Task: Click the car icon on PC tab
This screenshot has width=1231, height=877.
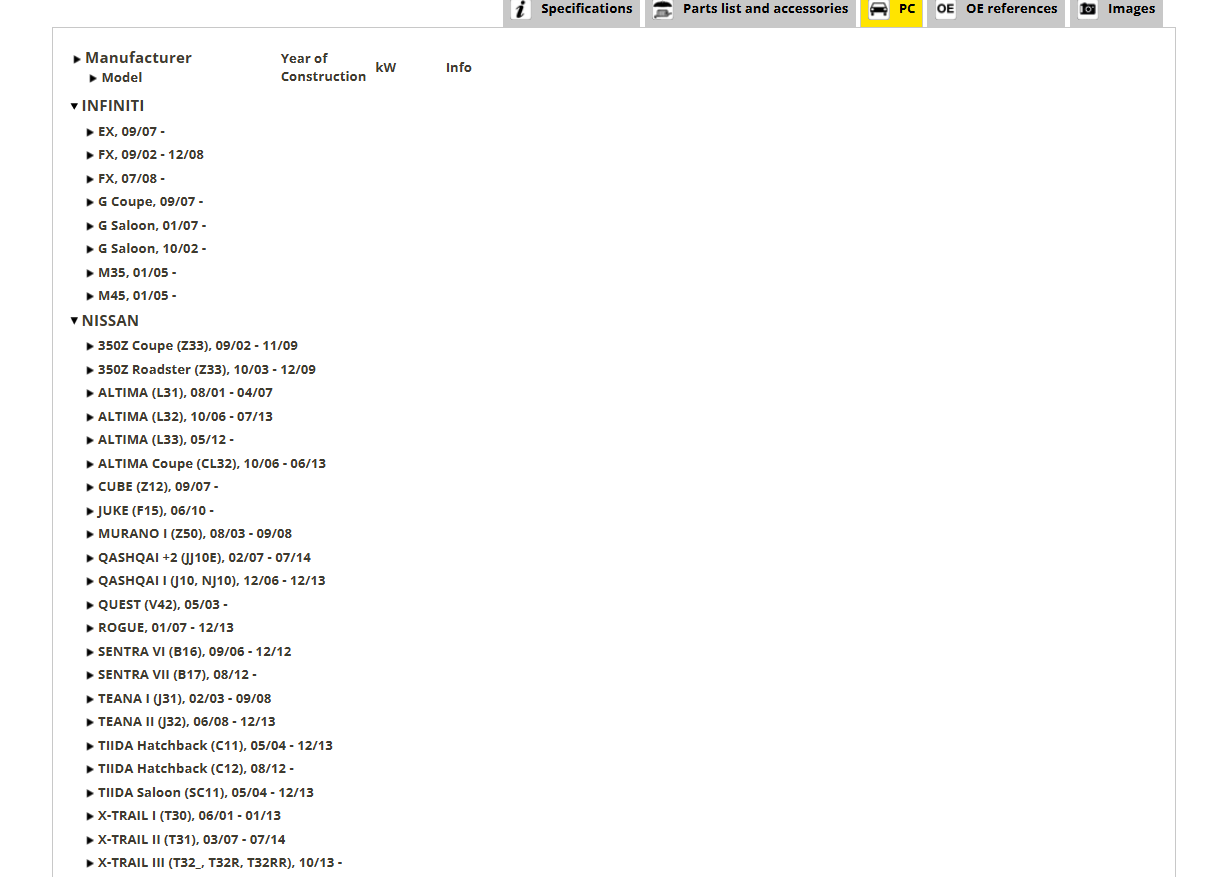Action: (x=878, y=10)
